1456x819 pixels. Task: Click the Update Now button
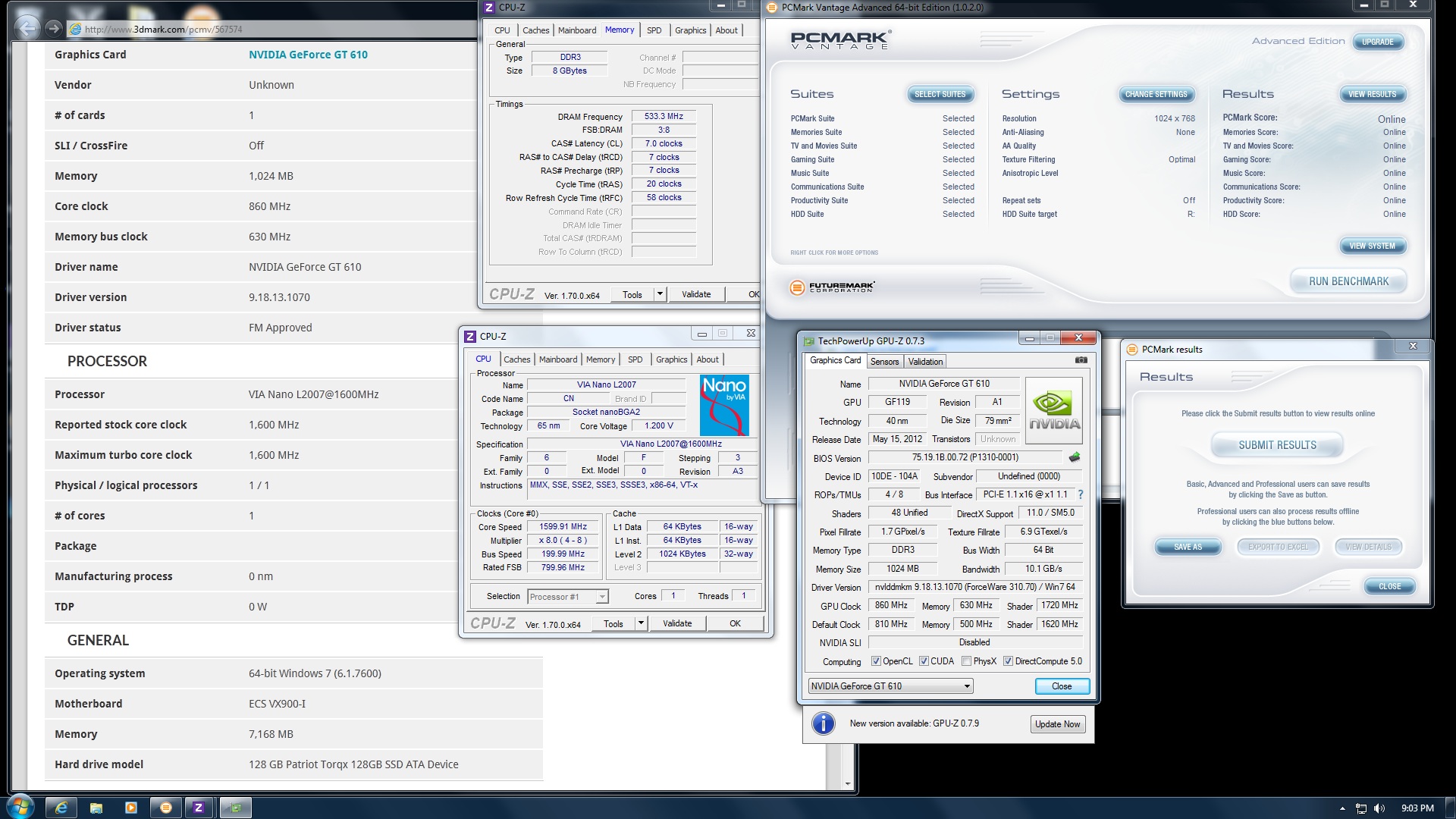(1057, 724)
